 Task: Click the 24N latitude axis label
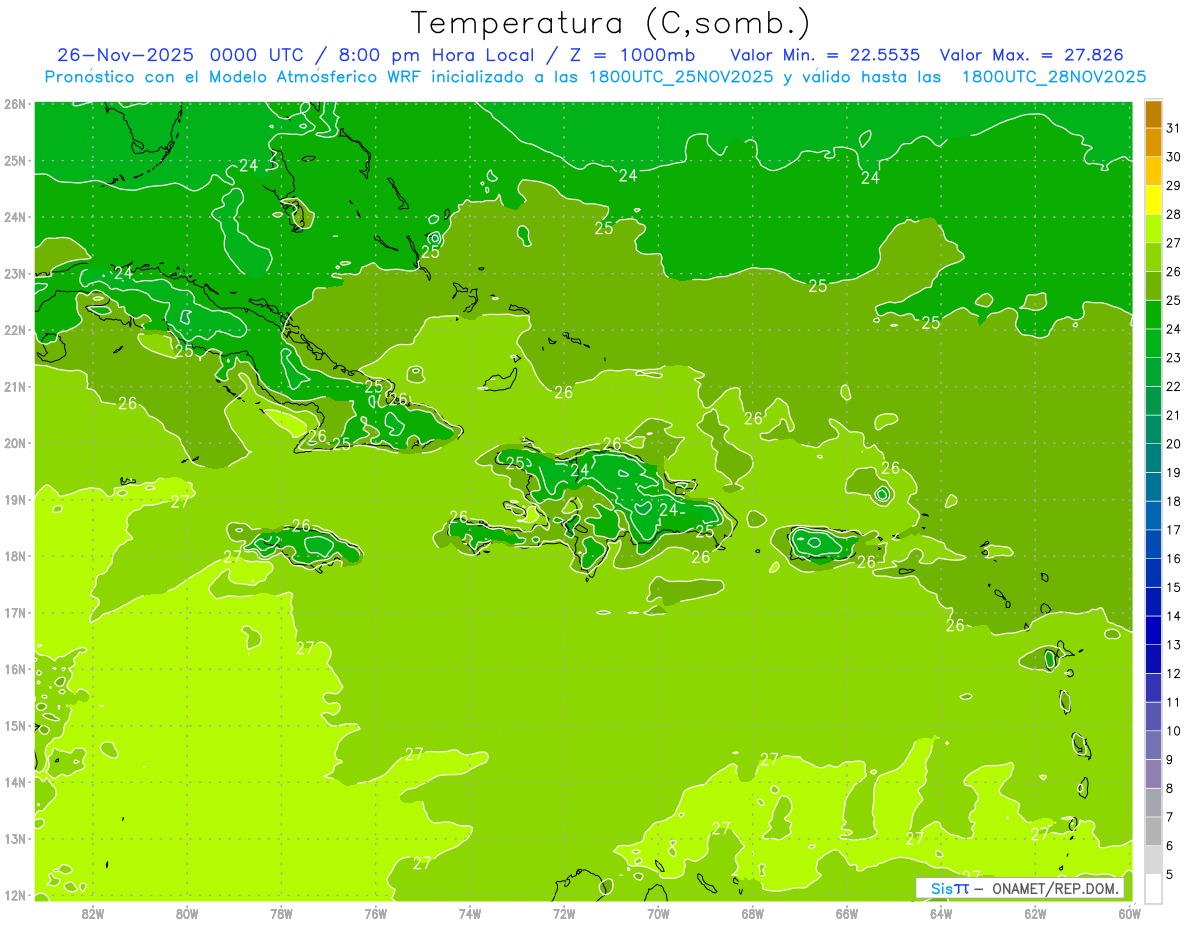(x=15, y=217)
